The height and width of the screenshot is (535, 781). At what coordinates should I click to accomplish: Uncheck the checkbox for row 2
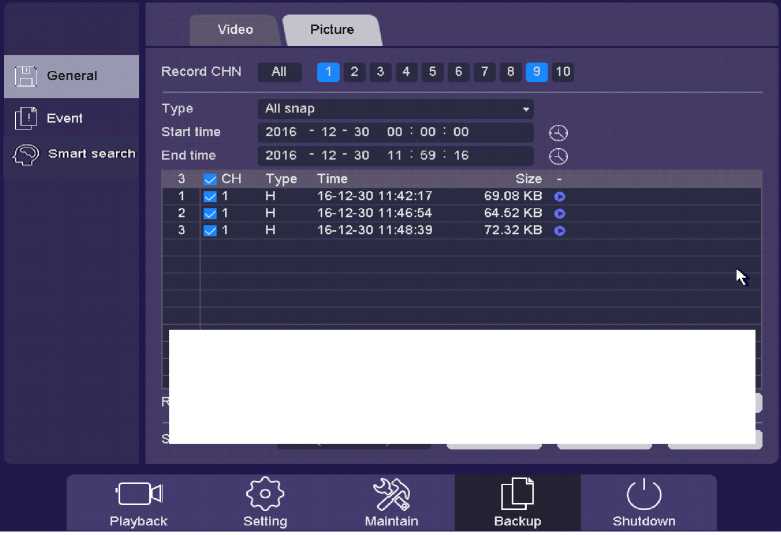coord(210,214)
